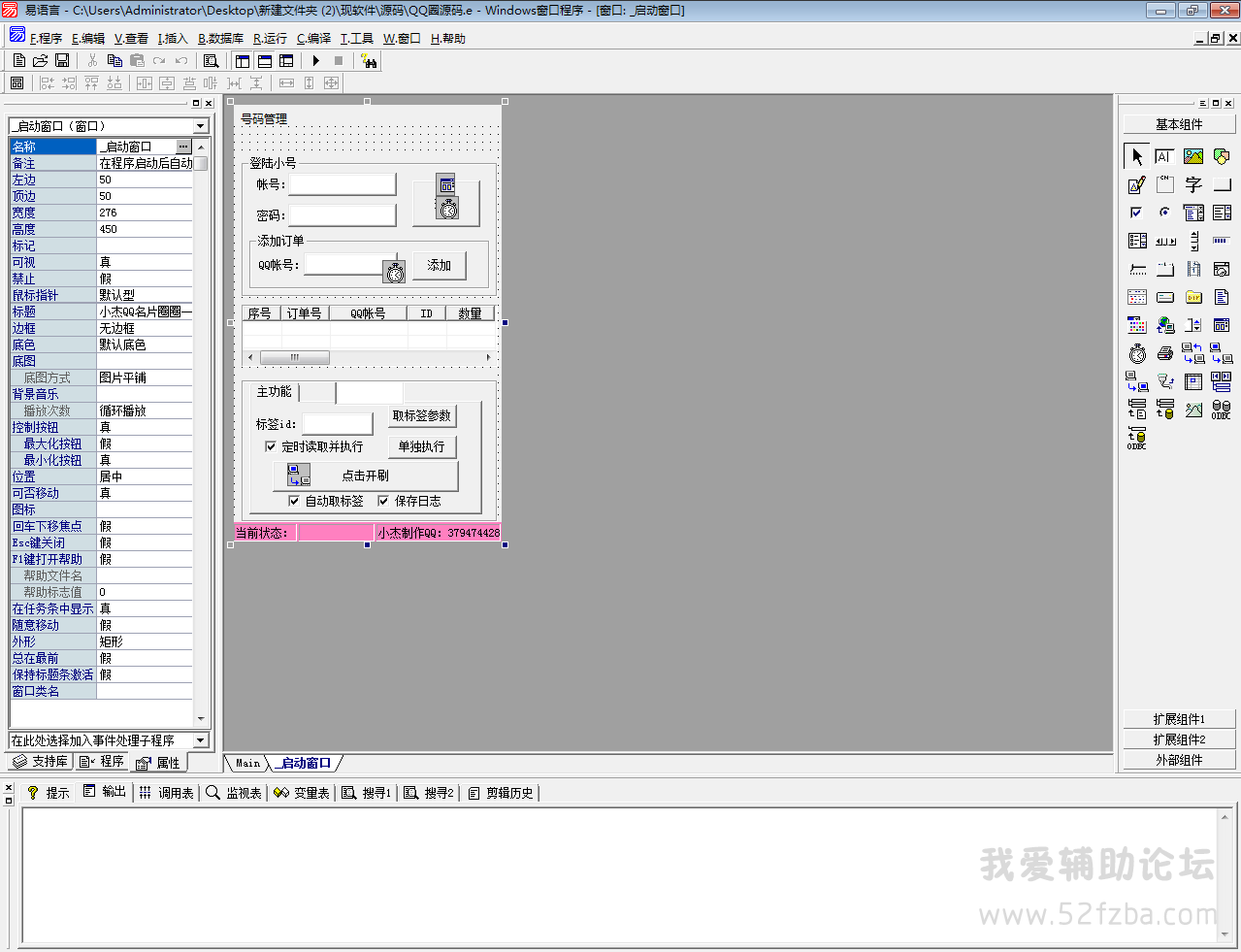The width and height of the screenshot is (1241, 952).
Task: Select the timer (clock) component icon
Action: pyautogui.click(x=1137, y=354)
